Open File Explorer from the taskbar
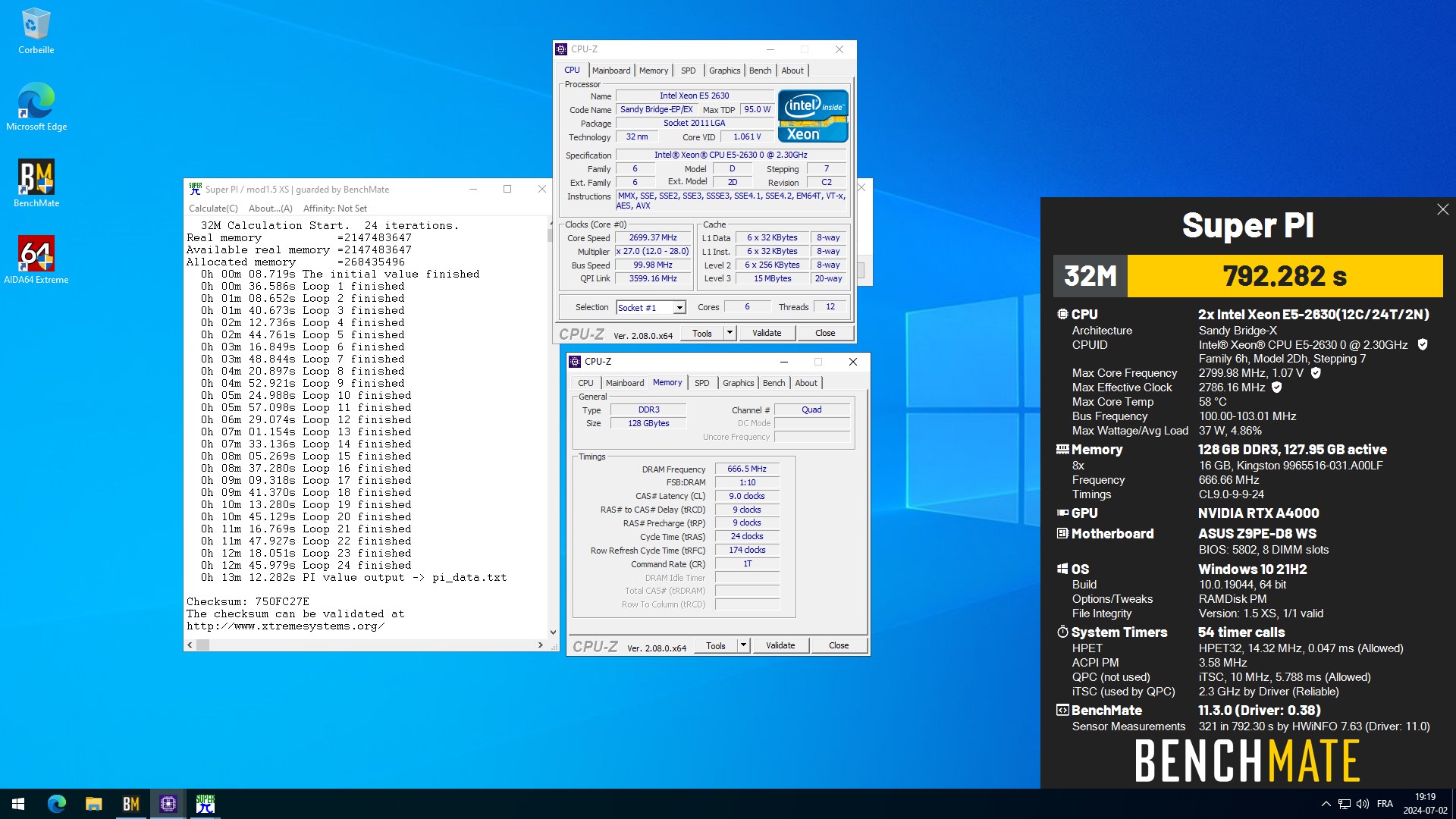 (x=93, y=804)
